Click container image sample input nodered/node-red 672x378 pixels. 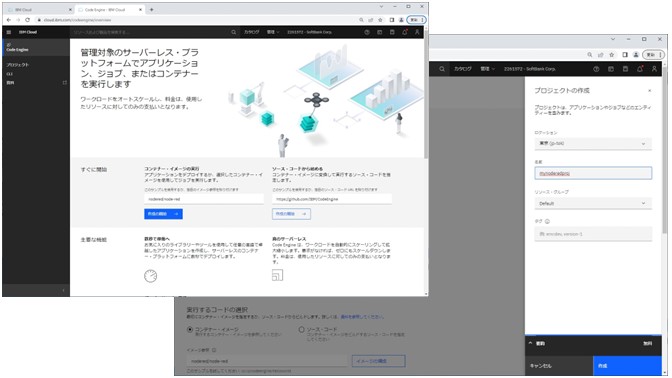coord(204,199)
